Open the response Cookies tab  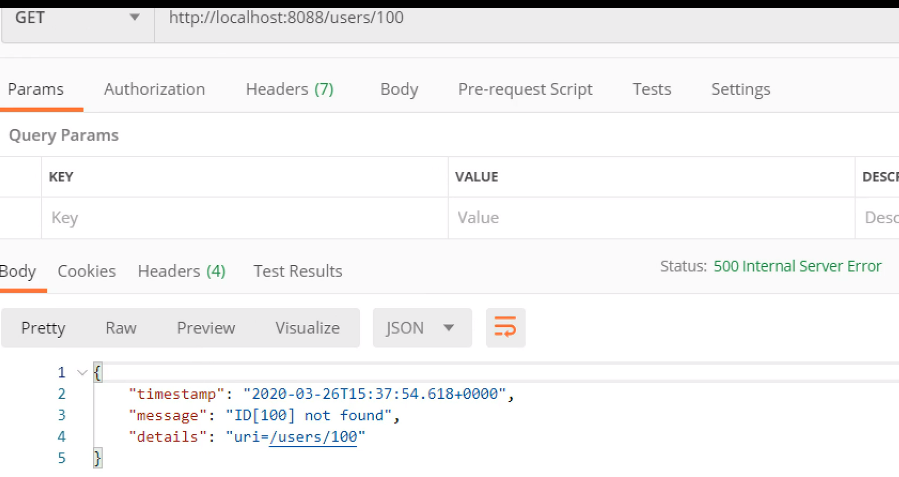pos(87,271)
